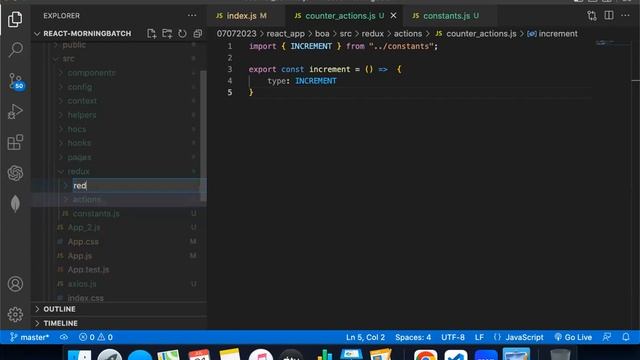Open the ChatGPT extension view
This screenshot has width=640, height=360.
15,173
